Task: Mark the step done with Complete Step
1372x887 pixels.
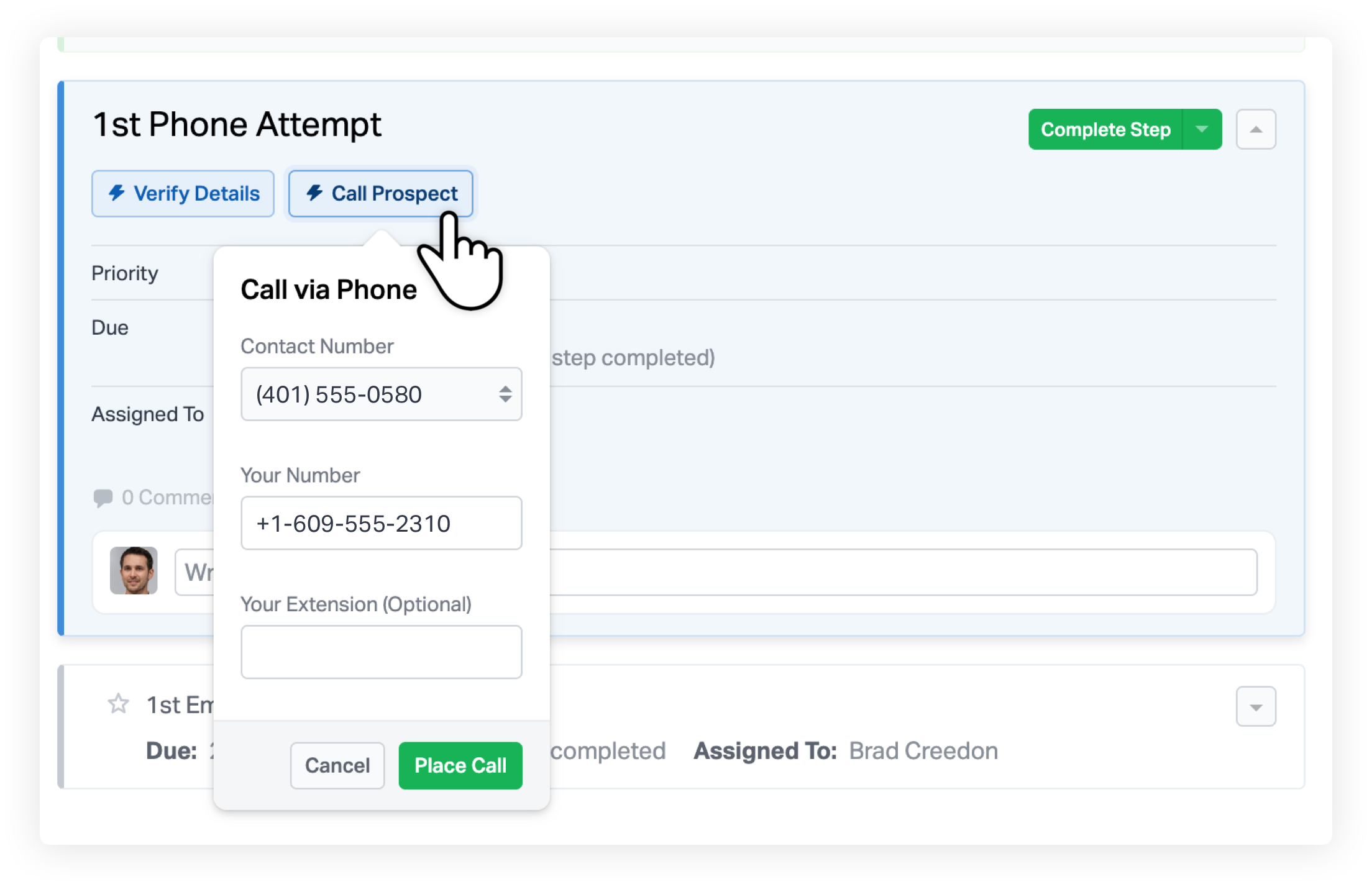Action: (1105, 129)
